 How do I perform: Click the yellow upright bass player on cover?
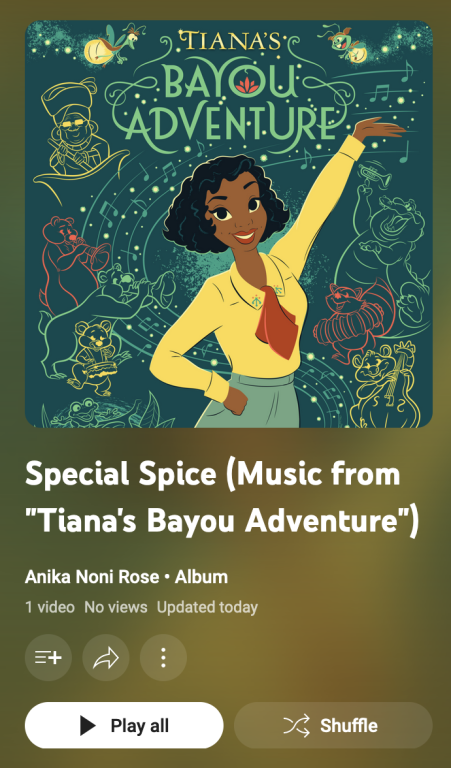pos(388,382)
